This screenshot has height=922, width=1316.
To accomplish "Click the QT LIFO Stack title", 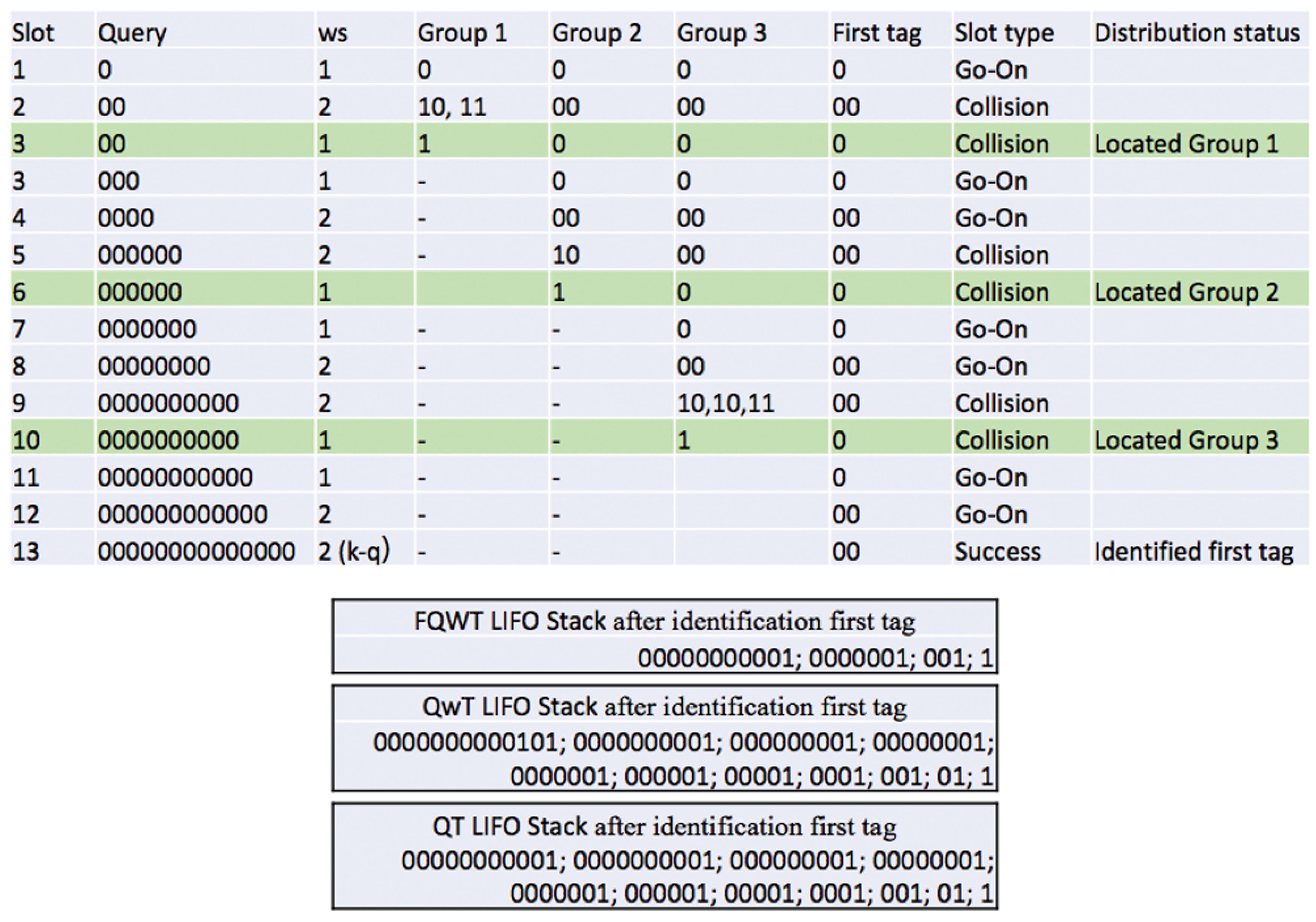I will tap(665, 826).
